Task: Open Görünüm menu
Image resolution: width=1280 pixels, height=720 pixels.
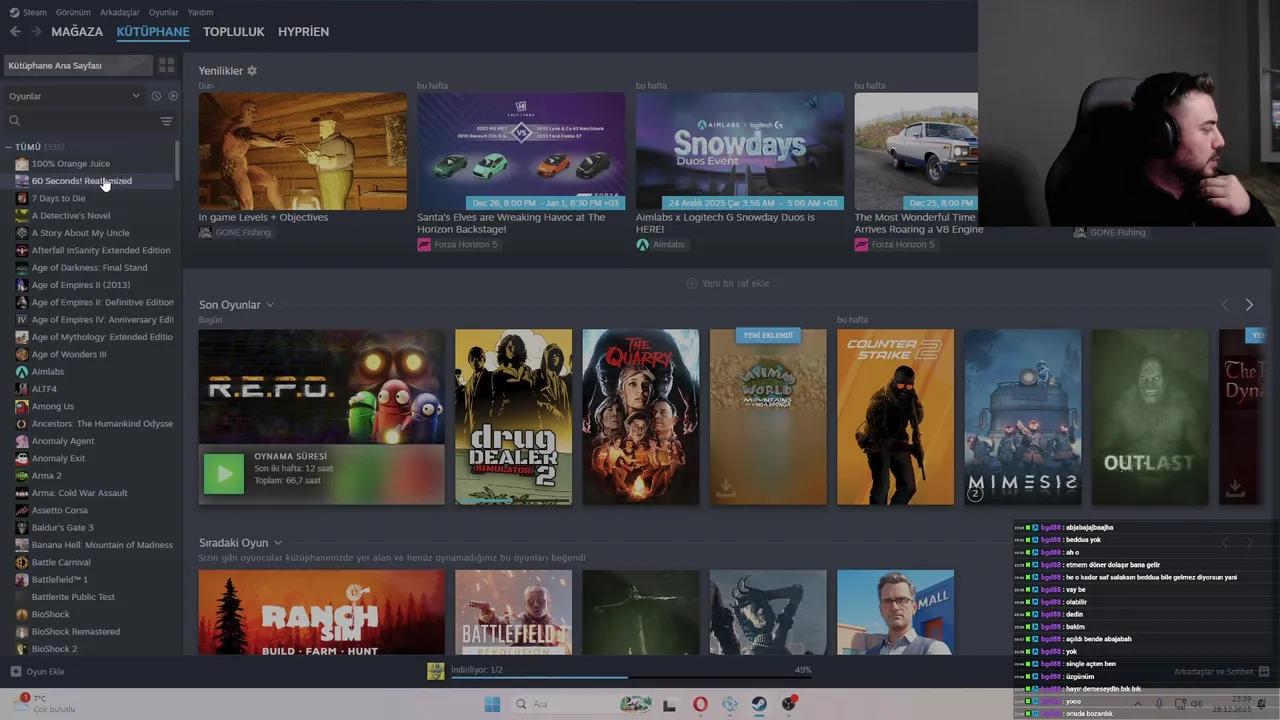Action: (73, 12)
